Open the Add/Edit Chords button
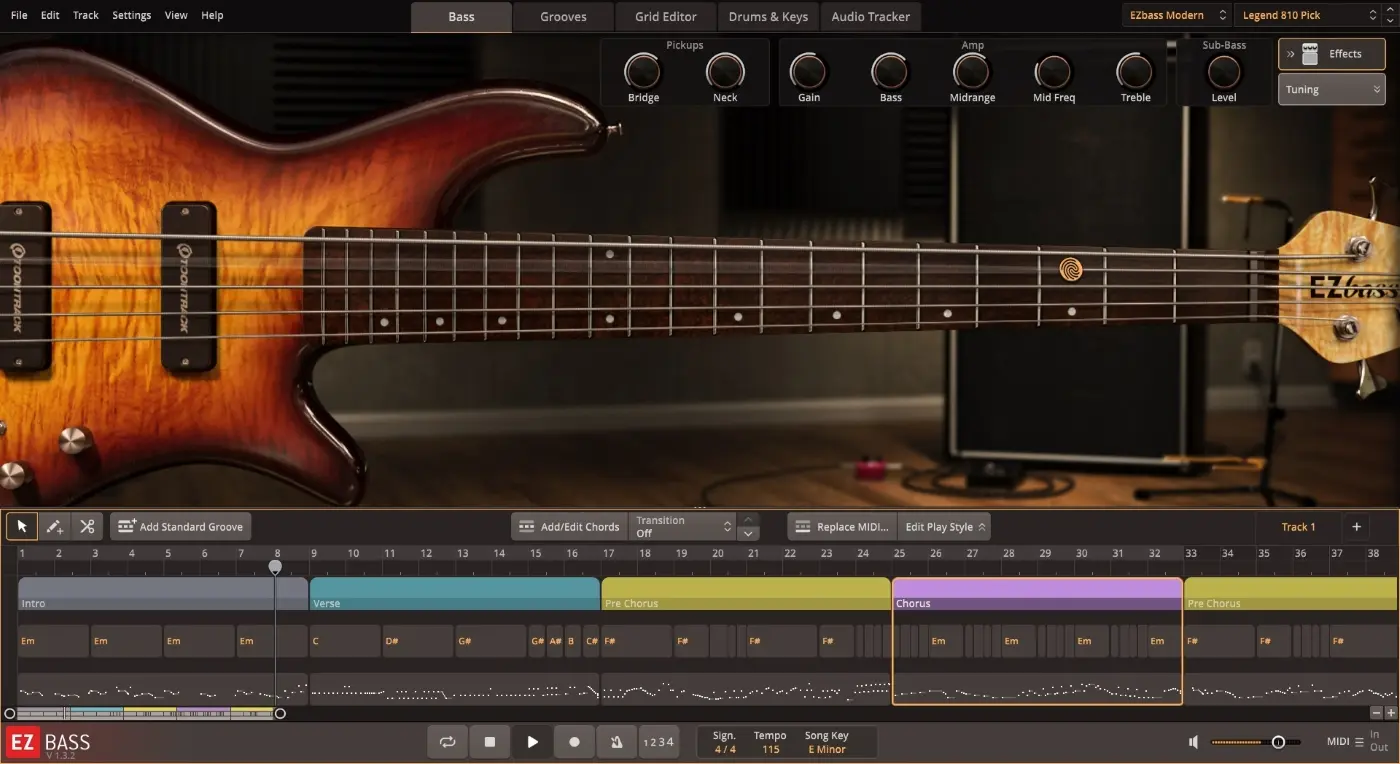The image size is (1400, 764). pyautogui.click(x=570, y=526)
